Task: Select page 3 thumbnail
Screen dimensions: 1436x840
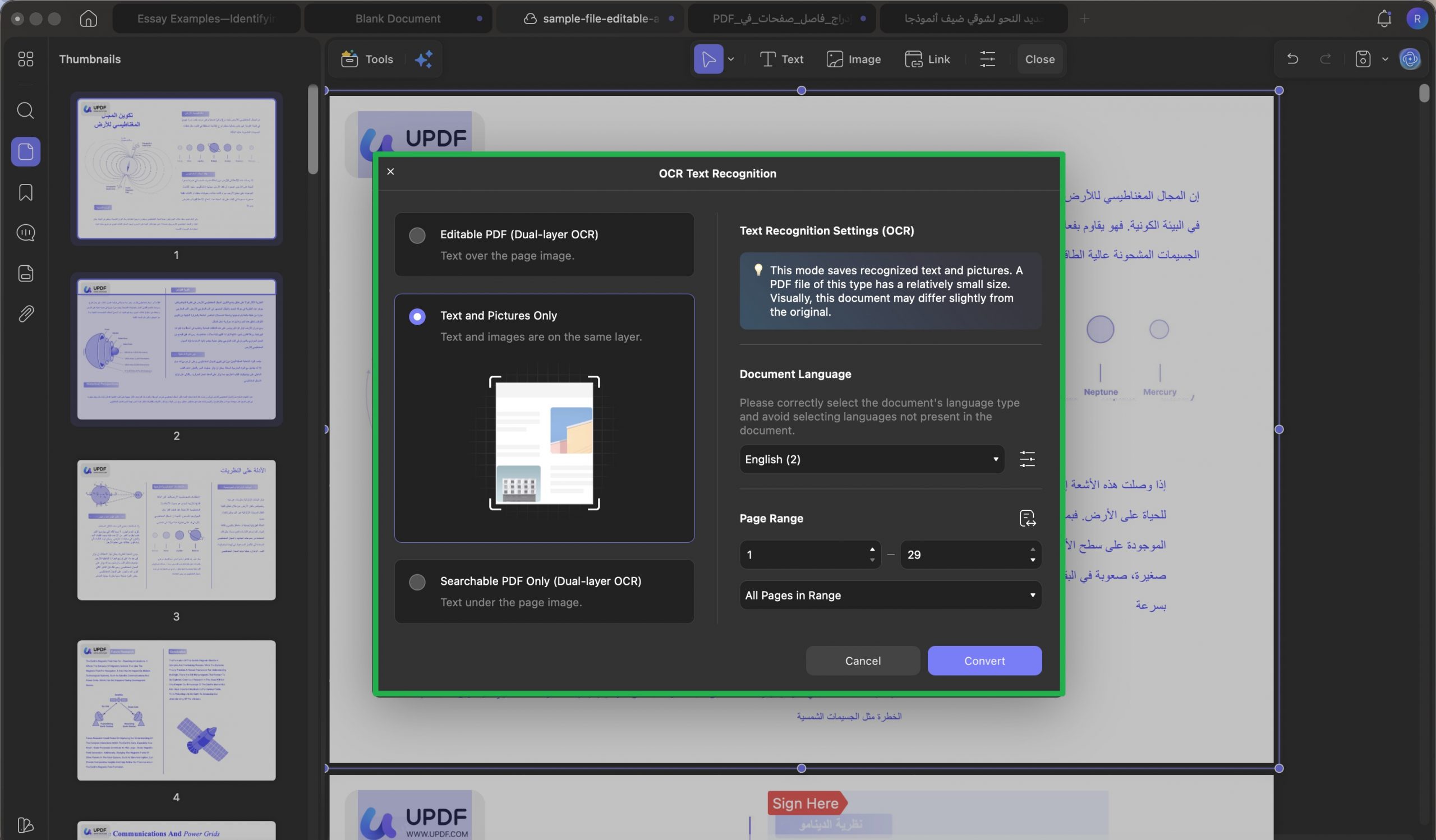Action: click(x=176, y=530)
